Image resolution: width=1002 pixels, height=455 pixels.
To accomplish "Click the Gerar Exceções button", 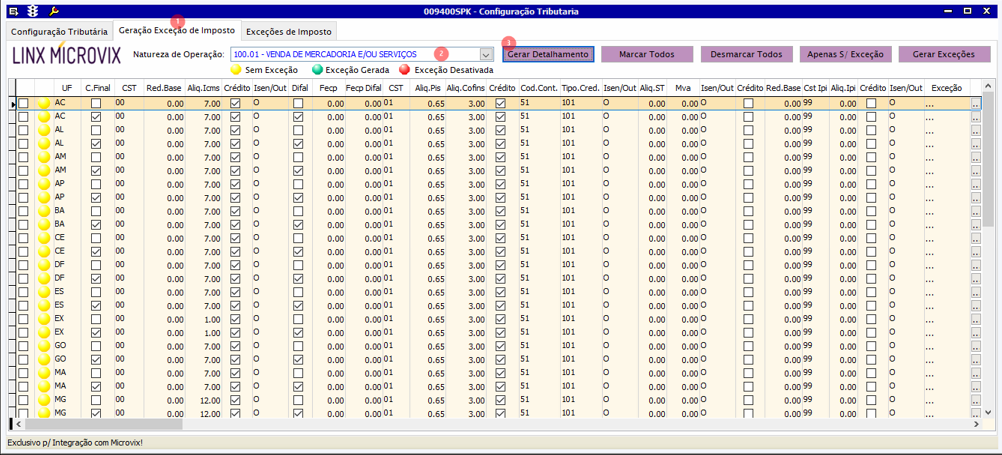I will click(x=943, y=54).
